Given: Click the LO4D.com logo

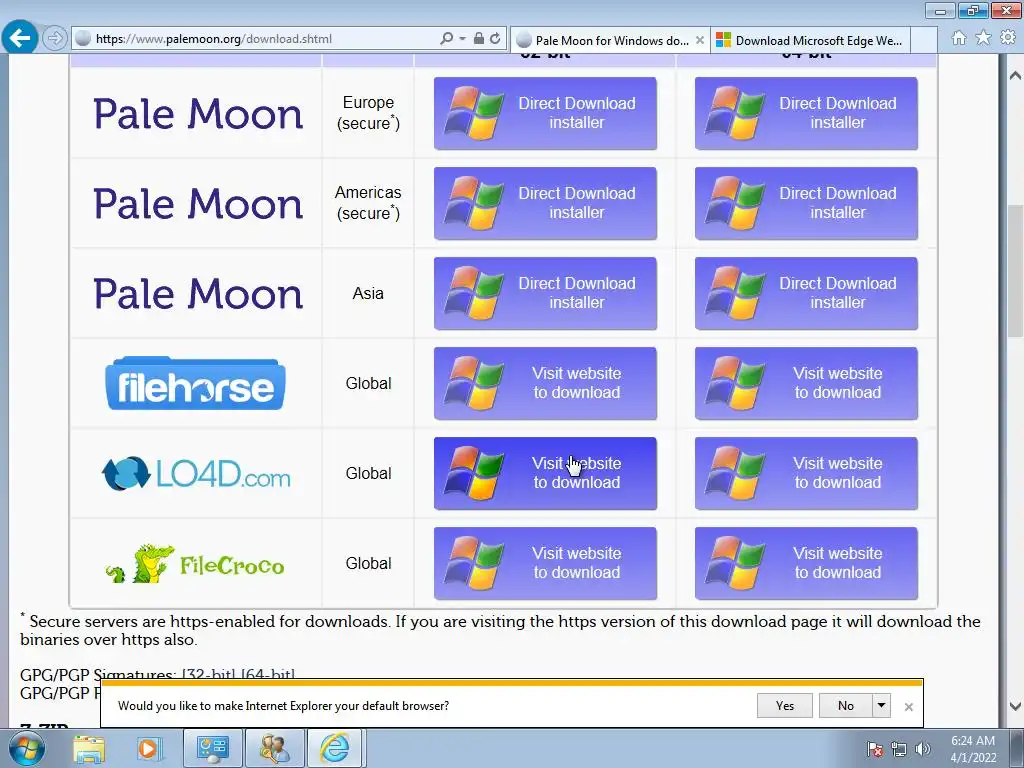Looking at the screenshot, I should point(196,473).
